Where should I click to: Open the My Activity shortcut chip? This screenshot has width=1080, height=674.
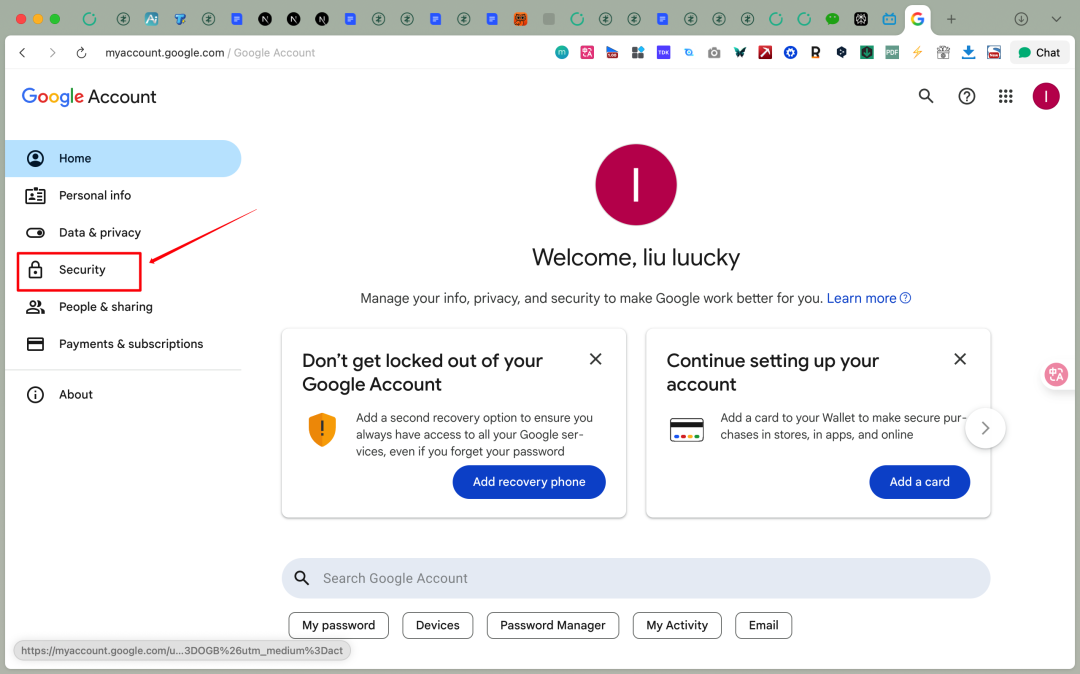(x=677, y=625)
